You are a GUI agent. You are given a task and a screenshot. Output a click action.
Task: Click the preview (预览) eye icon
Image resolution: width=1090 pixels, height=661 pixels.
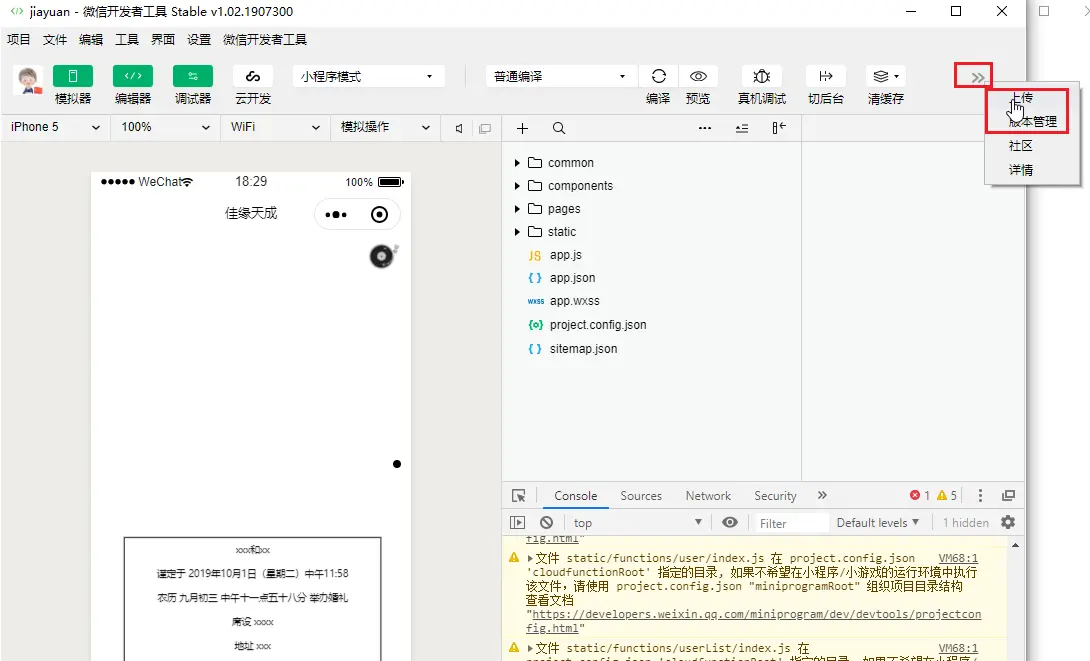pyautogui.click(x=698, y=76)
